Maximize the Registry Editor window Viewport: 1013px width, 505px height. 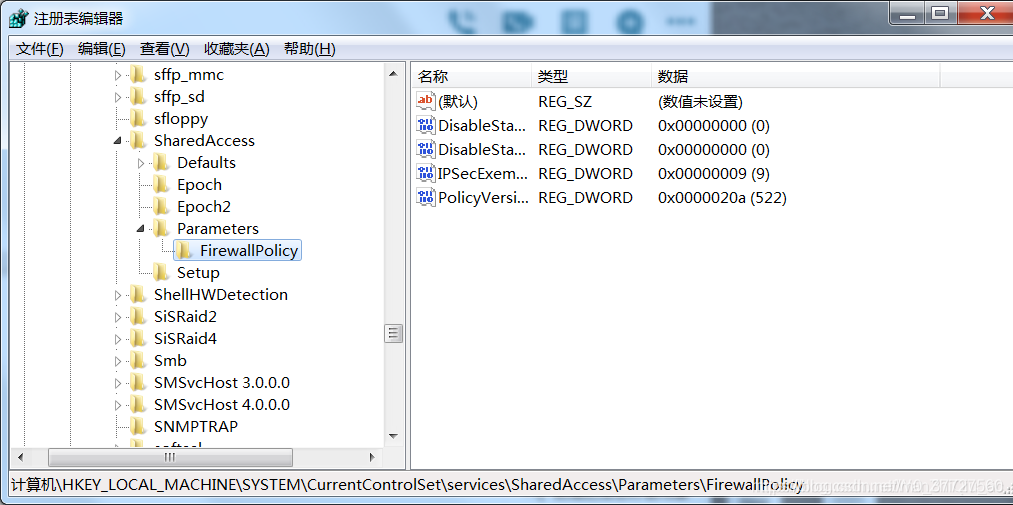point(939,12)
